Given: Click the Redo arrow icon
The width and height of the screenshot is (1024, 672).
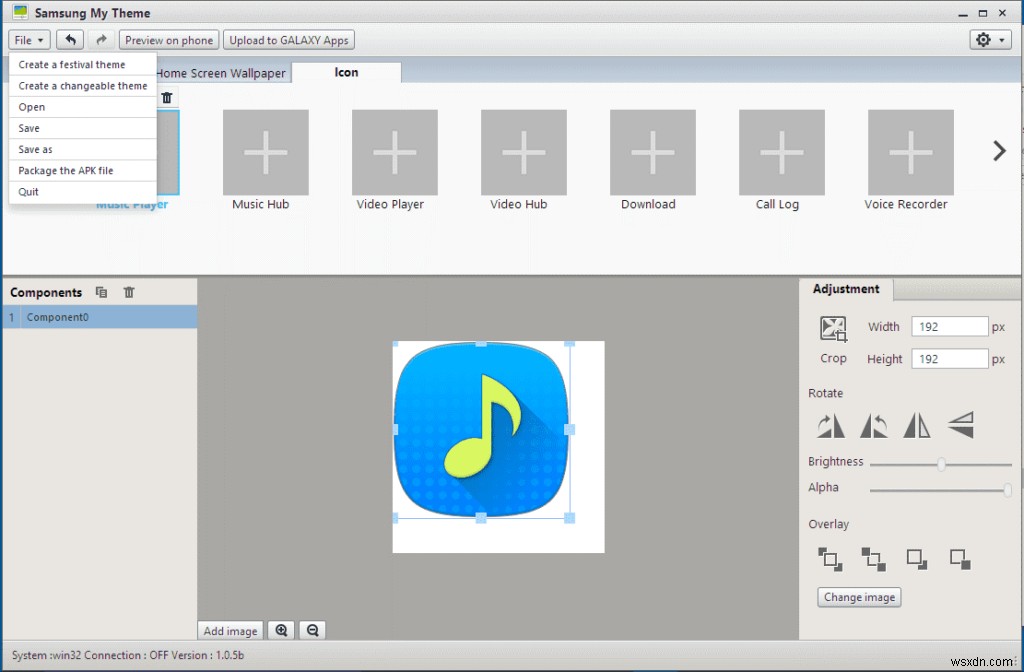Looking at the screenshot, I should point(99,39).
